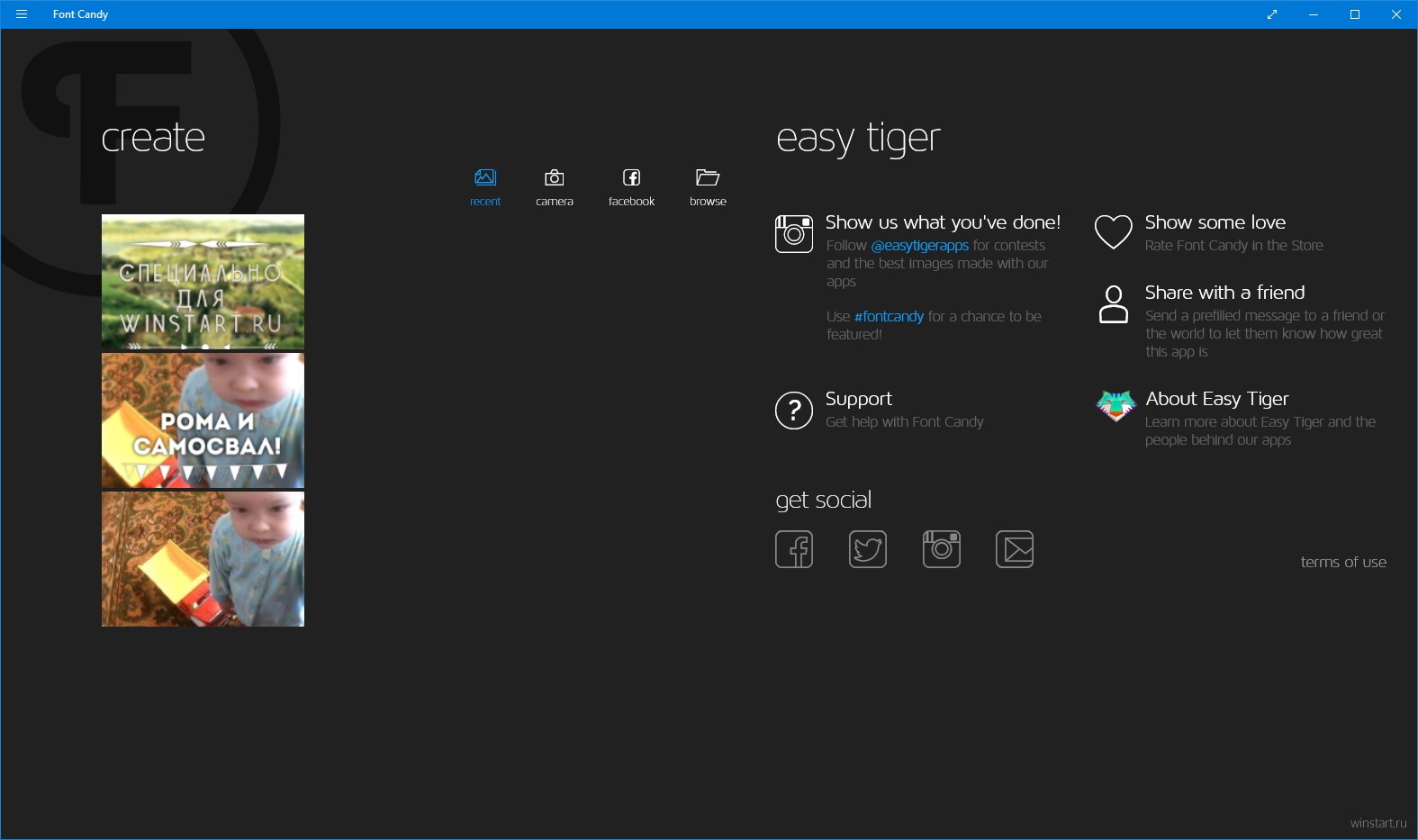Click the Instagram icon beside 'Show us what you've done!'
The height and width of the screenshot is (840, 1418).
(794, 234)
